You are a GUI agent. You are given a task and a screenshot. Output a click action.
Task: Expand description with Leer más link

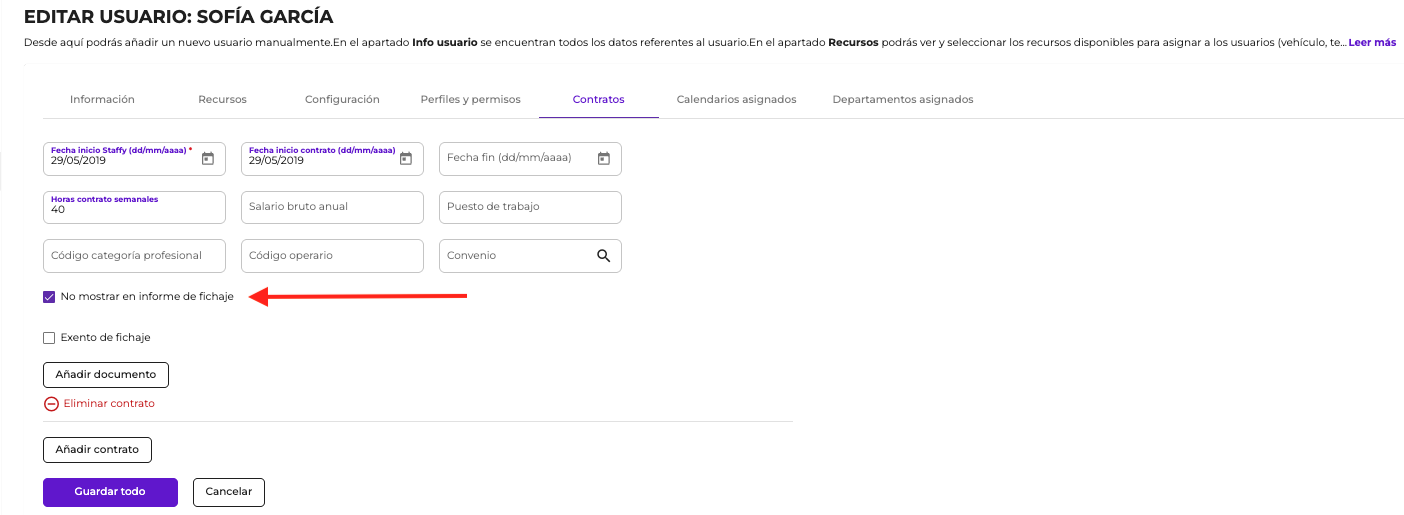coord(1372,43)
